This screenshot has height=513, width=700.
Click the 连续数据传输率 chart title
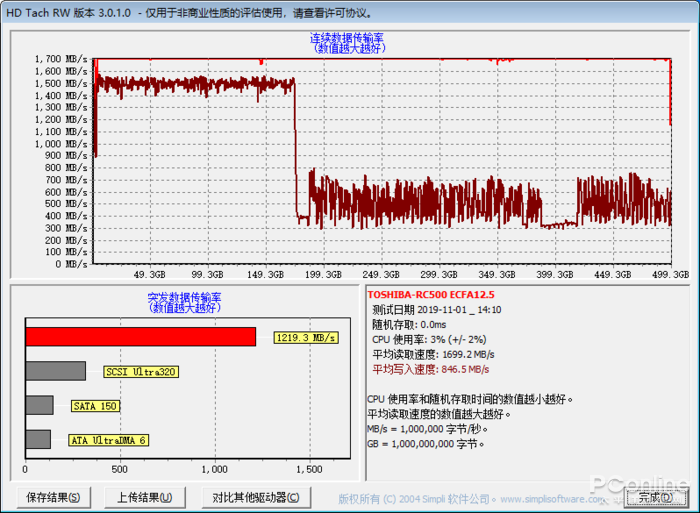pyautogui.click(x=346, y=38)
